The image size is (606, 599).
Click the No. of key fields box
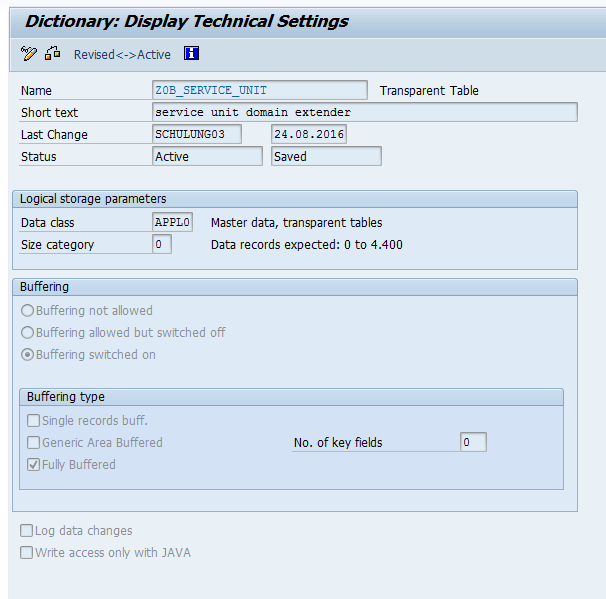point(473,443)
